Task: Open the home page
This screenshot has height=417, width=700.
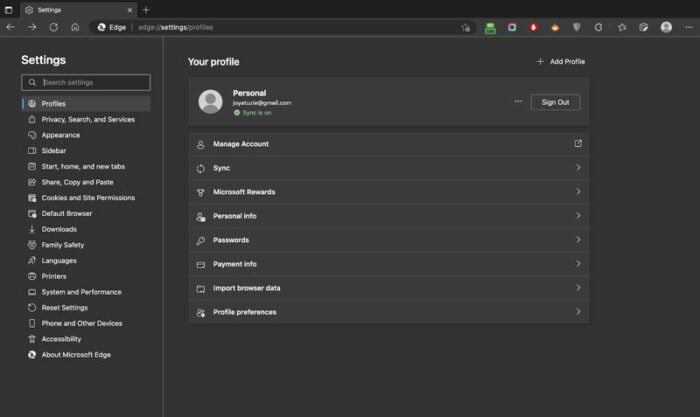Action: coord(75,27)
